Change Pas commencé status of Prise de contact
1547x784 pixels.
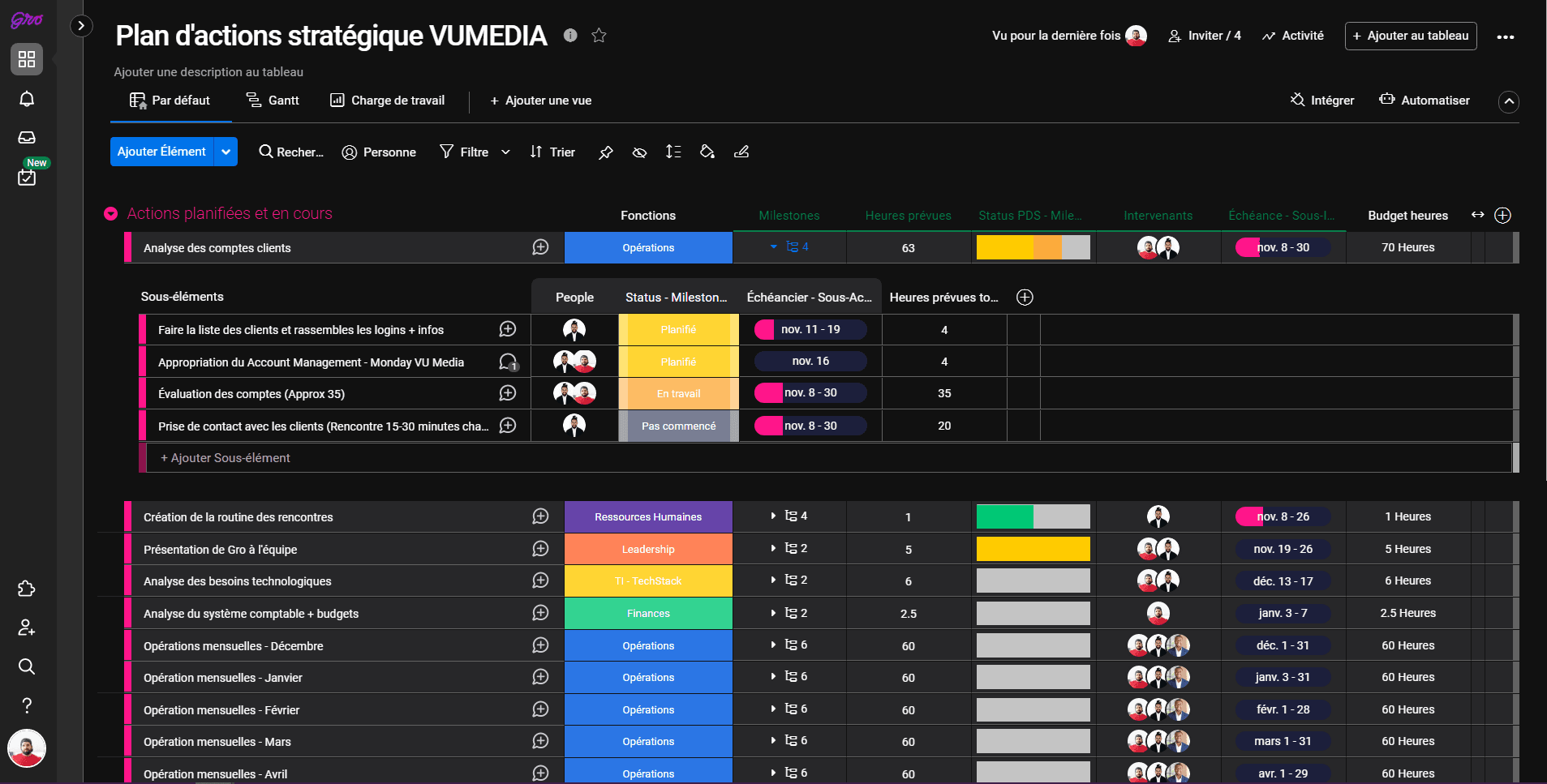[679, 426]
